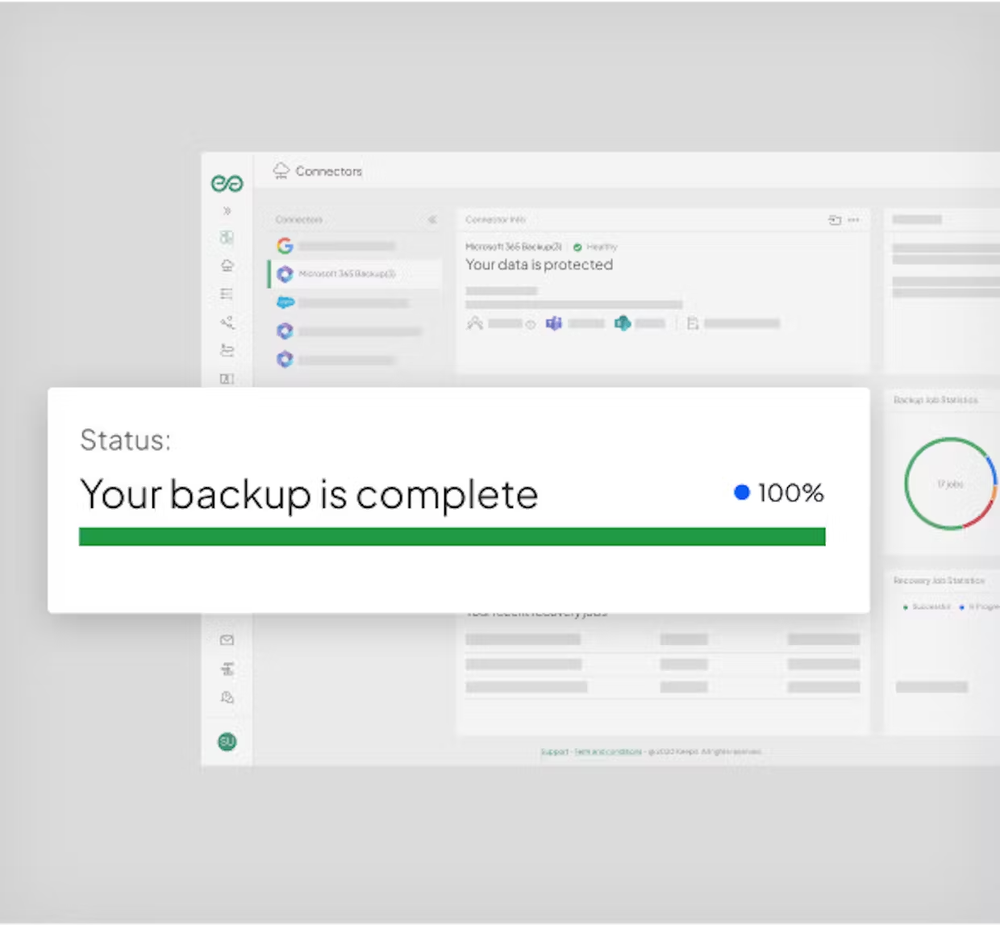Screen dimensions: 1000x925
Task: Click the list view icon in the left sidebar
Action: pos(227,293)
